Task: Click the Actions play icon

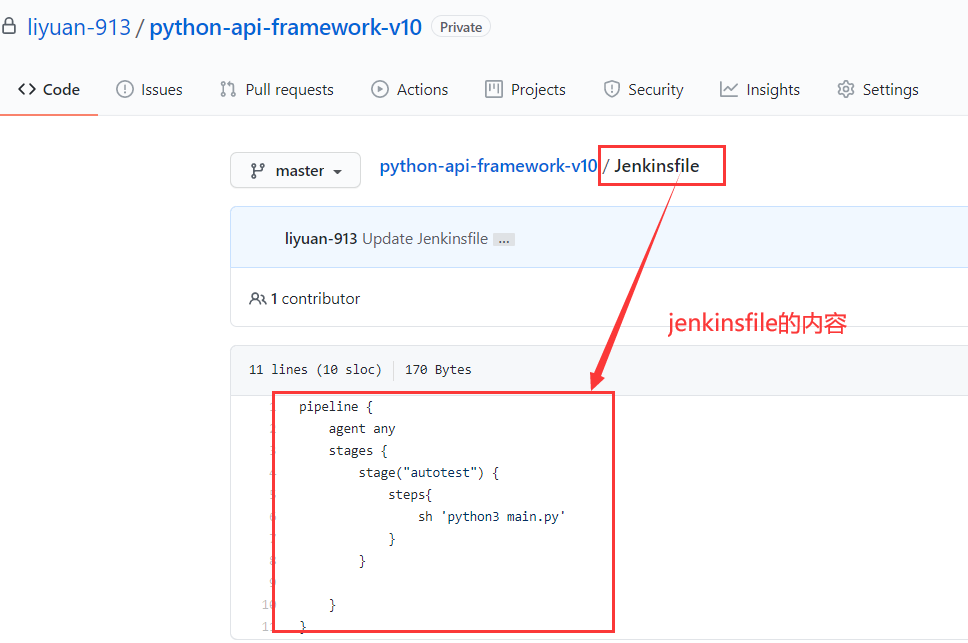Action: [380, 89]
